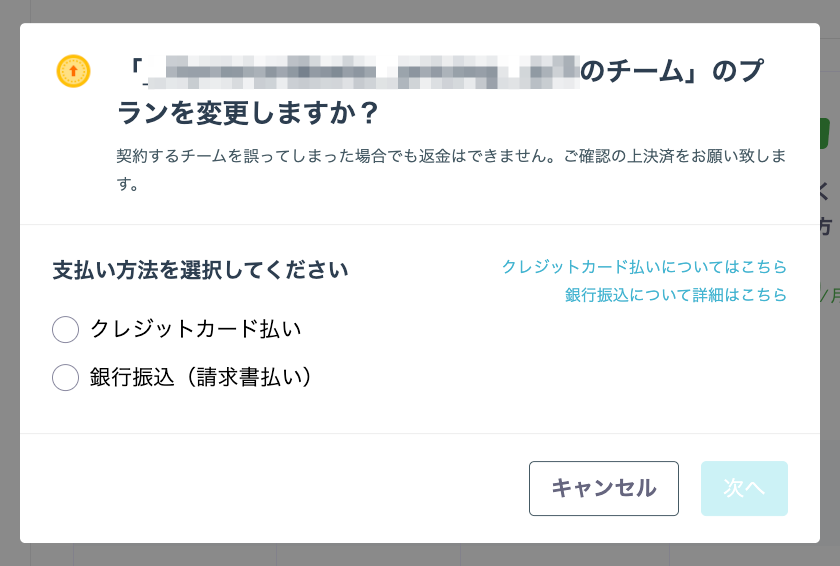This screenshot has height=566, width=840.
Task: Click the orange coin upgrade icon
Action: [x=73, y=71]
